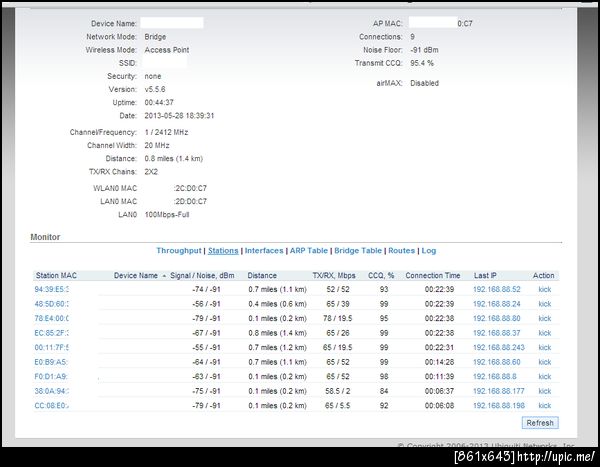Select the Stations monitor link

point(223,251)
